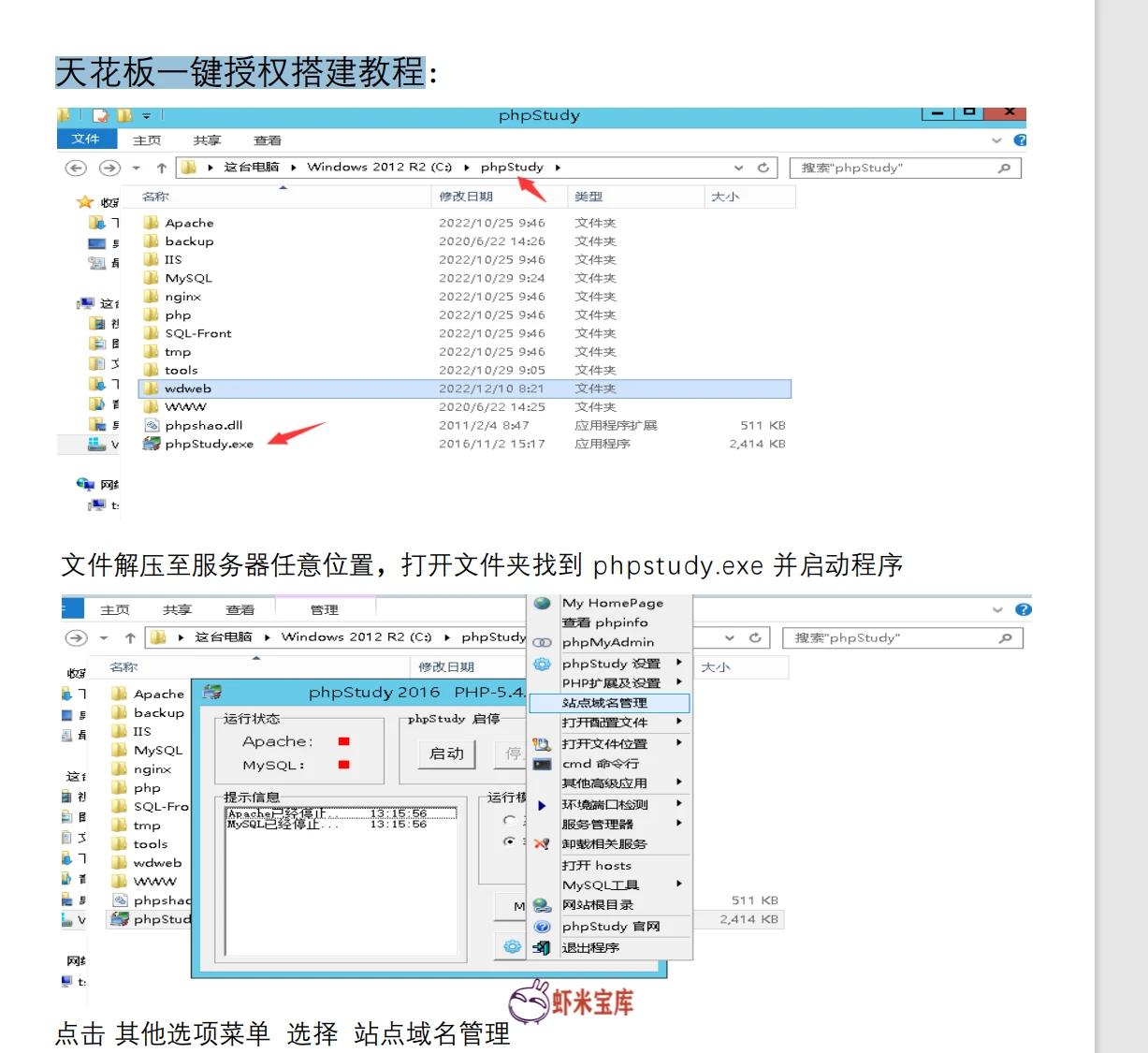The width and height of the screenshot is (1148, 1053).
Task: Select the nginx folder in first Explorer
Action: click(182, 297)
